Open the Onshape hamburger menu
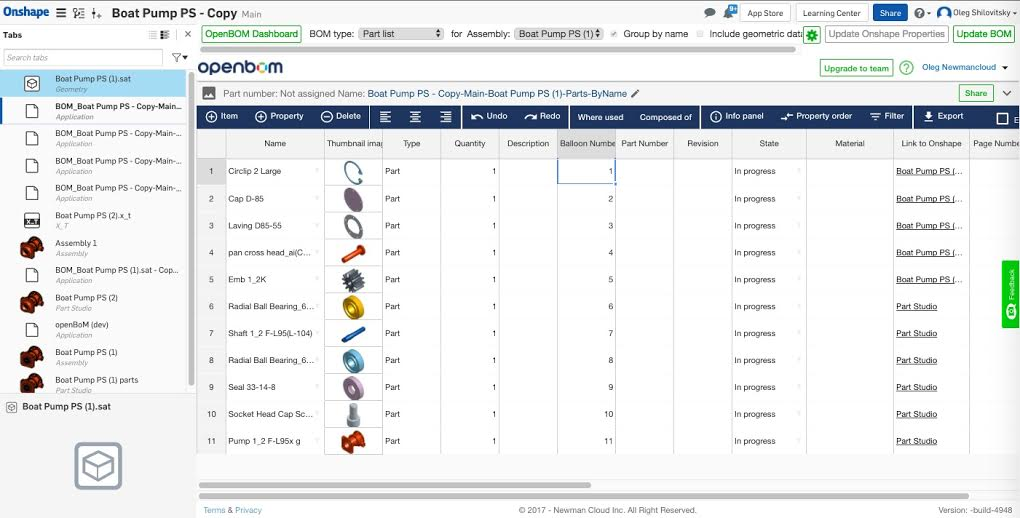Screen dimensions: 1020x518 coord(60,12)
